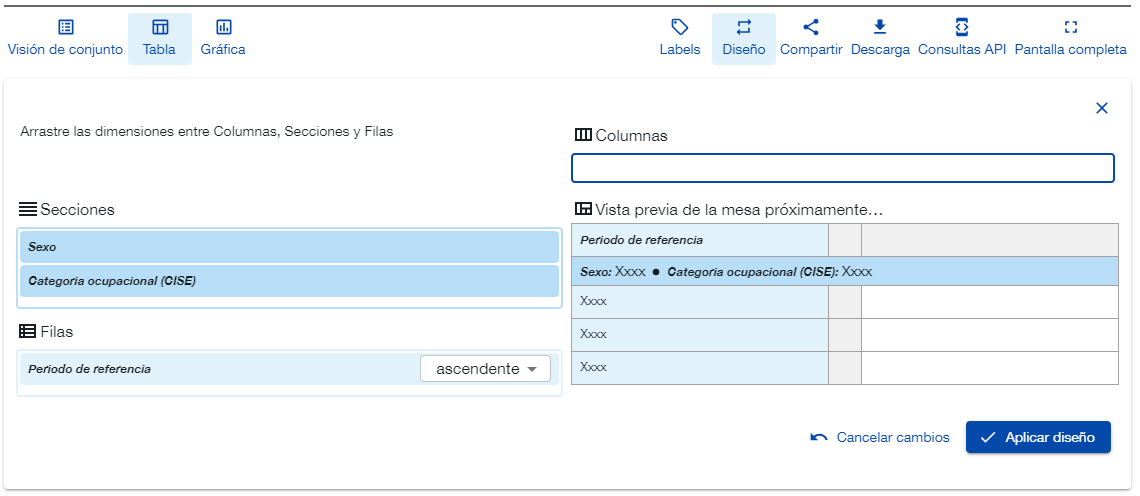Close the layout panel with X
This screenshot has width=1140, height=496.
pos(1102,108)
